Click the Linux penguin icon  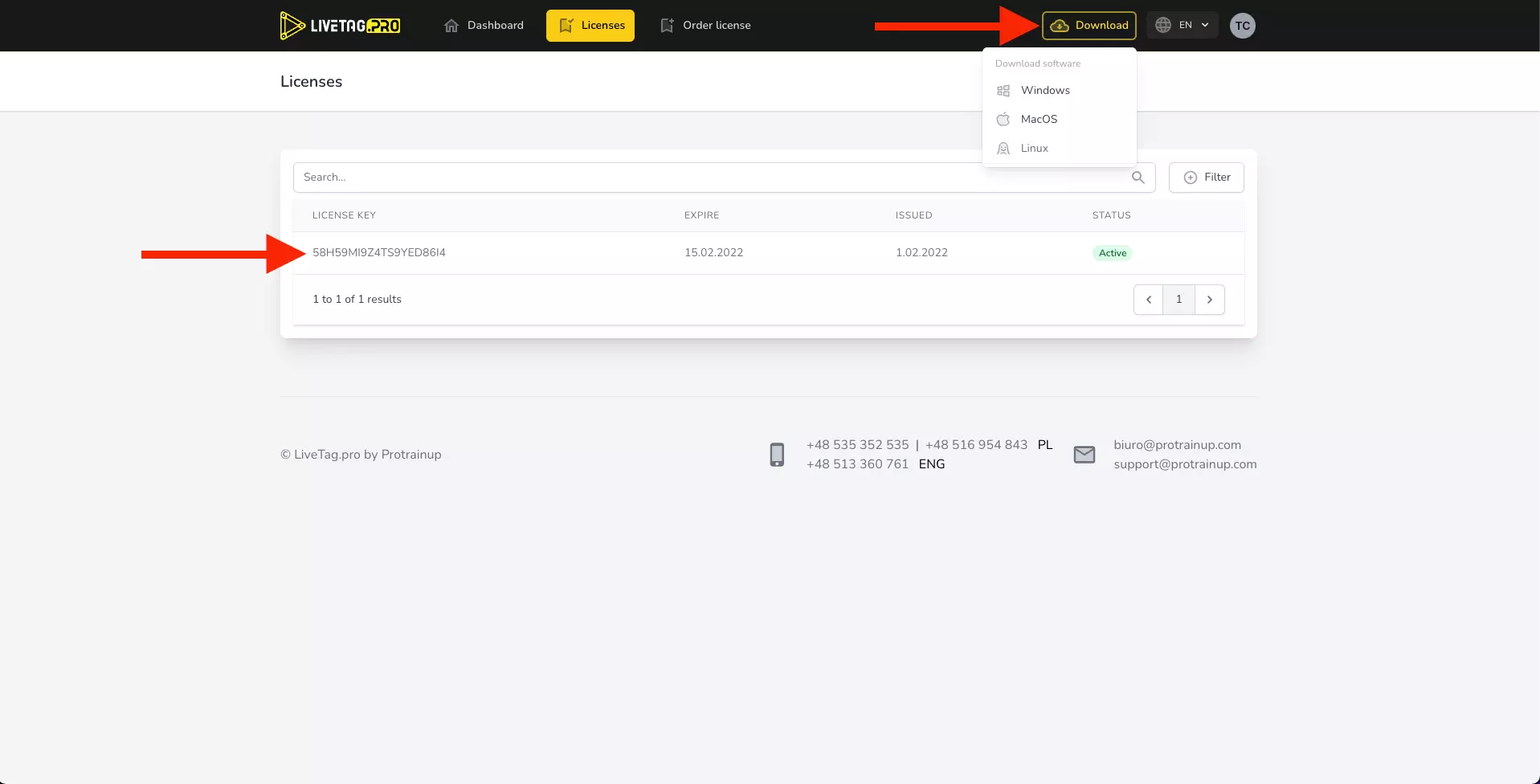(x=1003, y=149)
